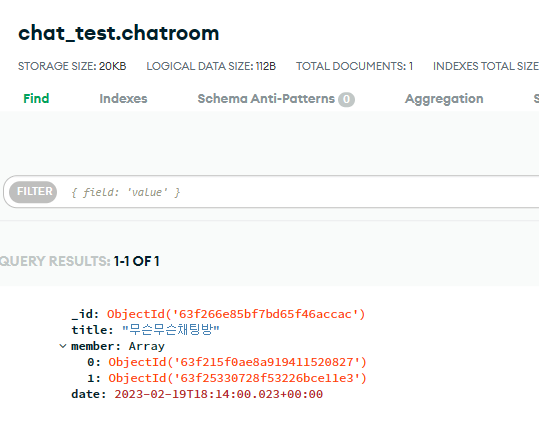This screenshot has height=425, width=539.
Task: Select the member Array field label
Action: [118, 346]
